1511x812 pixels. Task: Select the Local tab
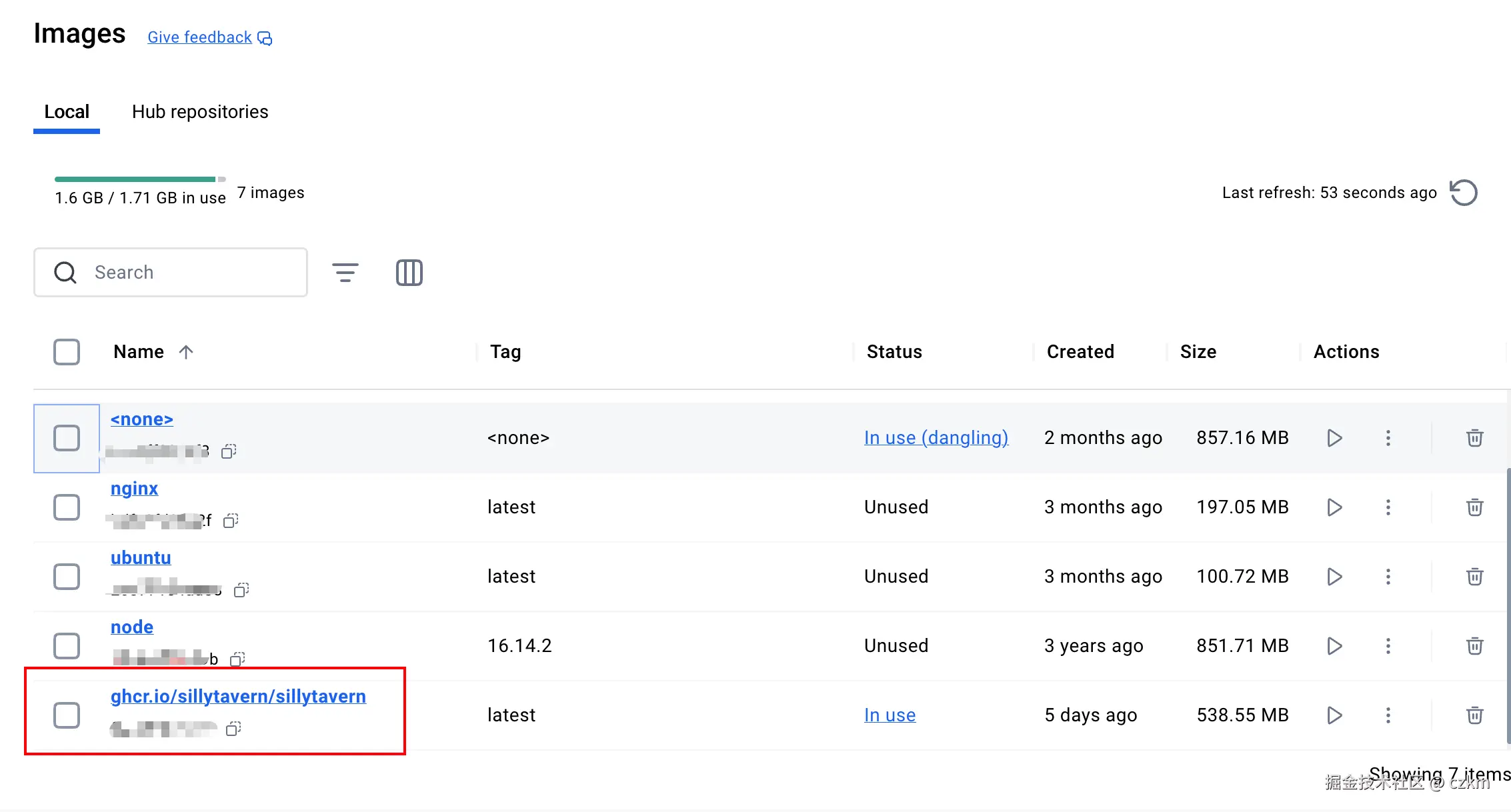67,112
